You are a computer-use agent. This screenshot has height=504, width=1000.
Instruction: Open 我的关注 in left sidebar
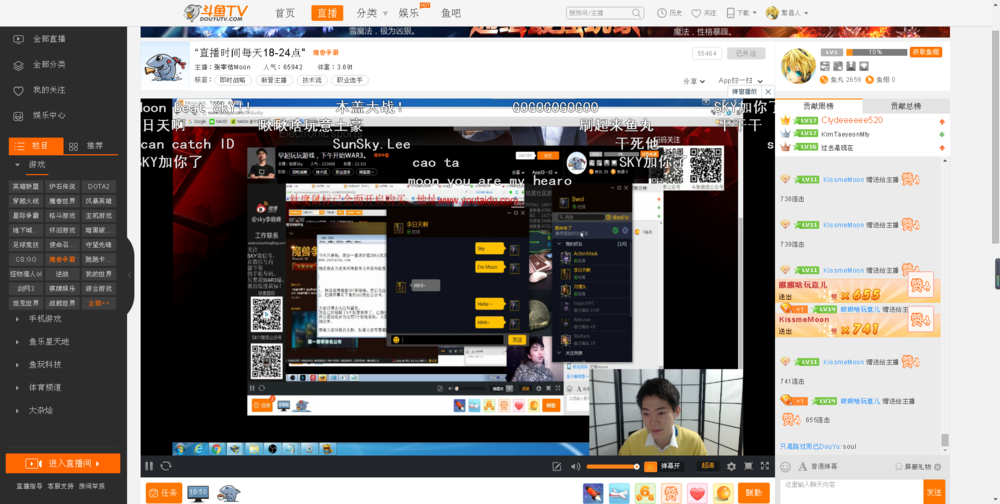pos(48,90)
